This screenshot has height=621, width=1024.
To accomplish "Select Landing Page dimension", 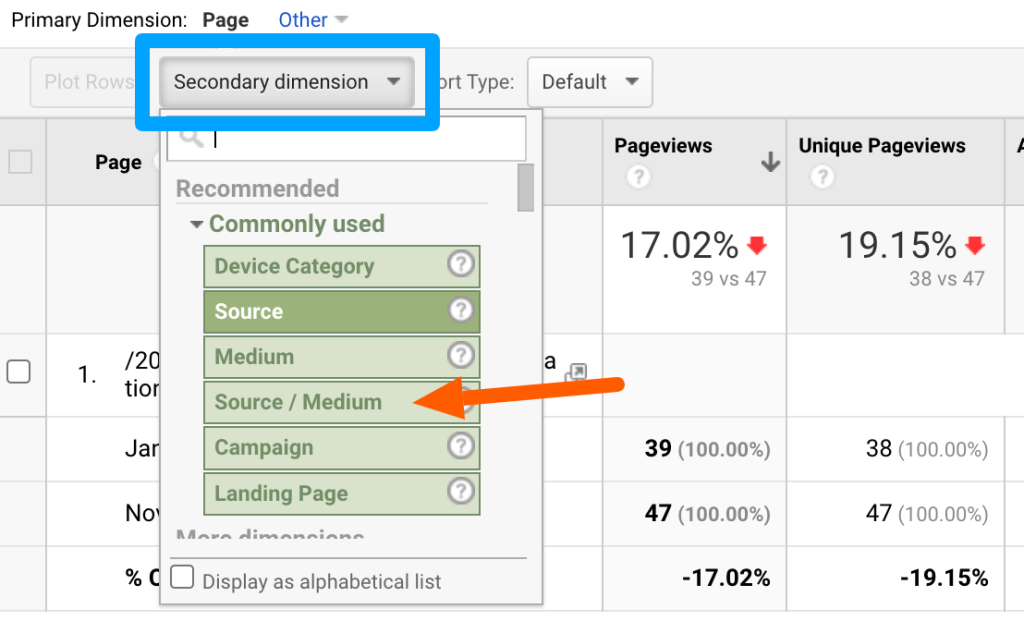I will (x=342, y=493).
